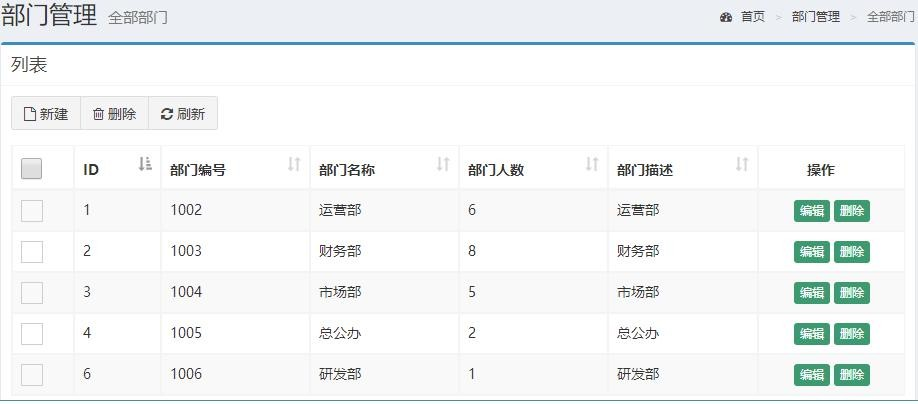Sort by 部门人数 column arrows
The height and width of the screenshot is (404, 918).
592,165
